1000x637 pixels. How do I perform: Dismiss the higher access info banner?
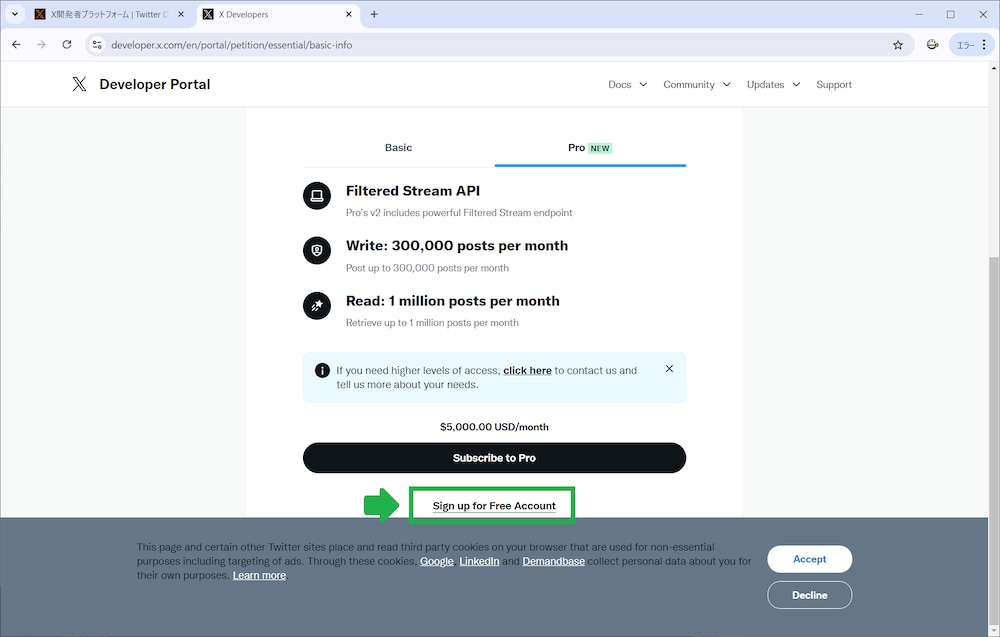[x=669, y=369]
